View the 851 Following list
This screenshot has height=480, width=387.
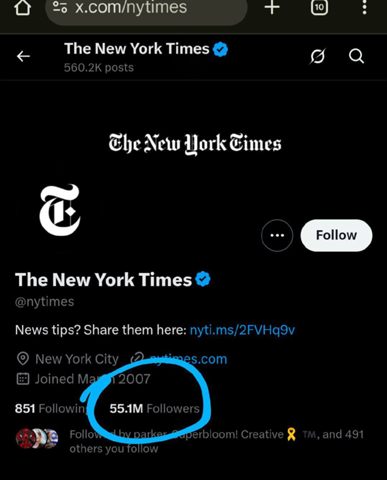(52, 408)
